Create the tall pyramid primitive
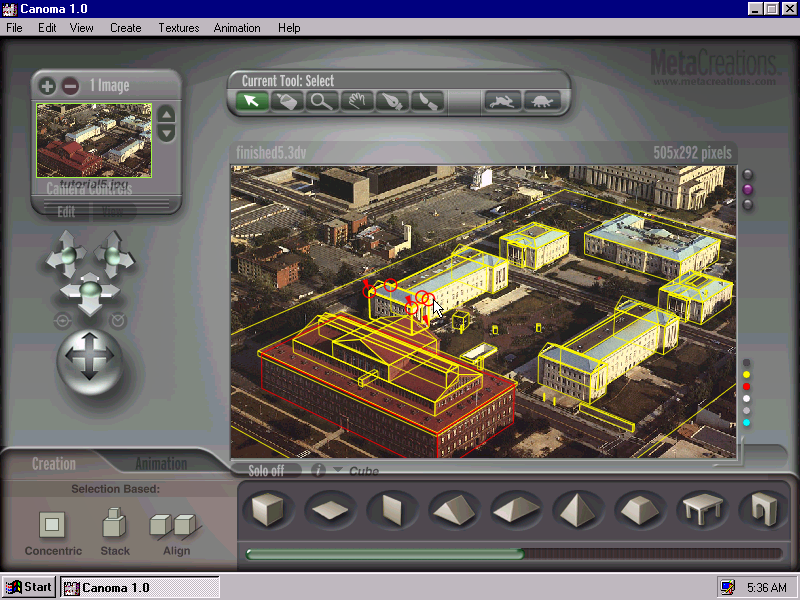This screenshot has height=600, width=800. coord(578,509)
